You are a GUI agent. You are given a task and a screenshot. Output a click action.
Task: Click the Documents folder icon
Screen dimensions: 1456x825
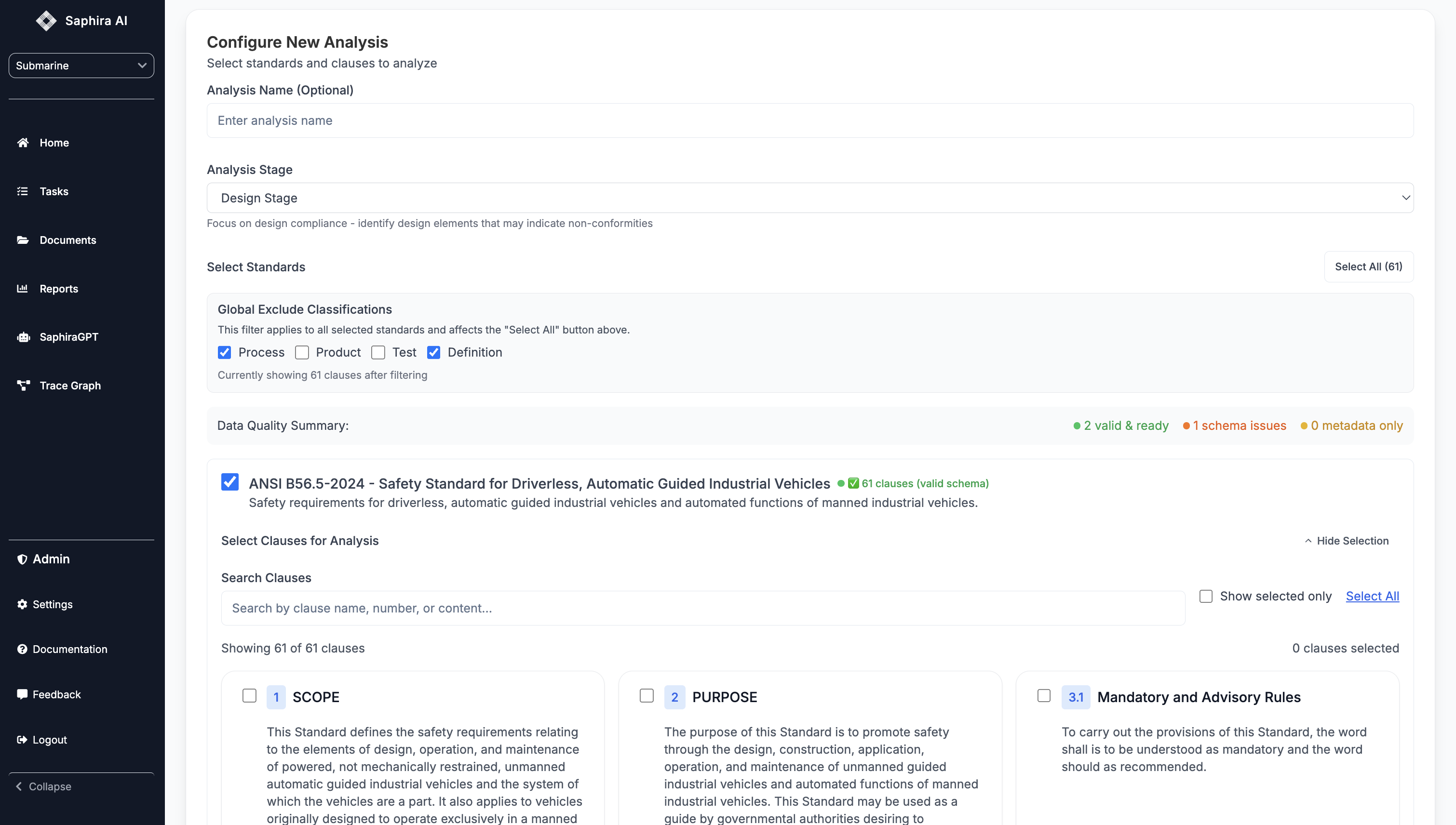(x=23, y=240)
